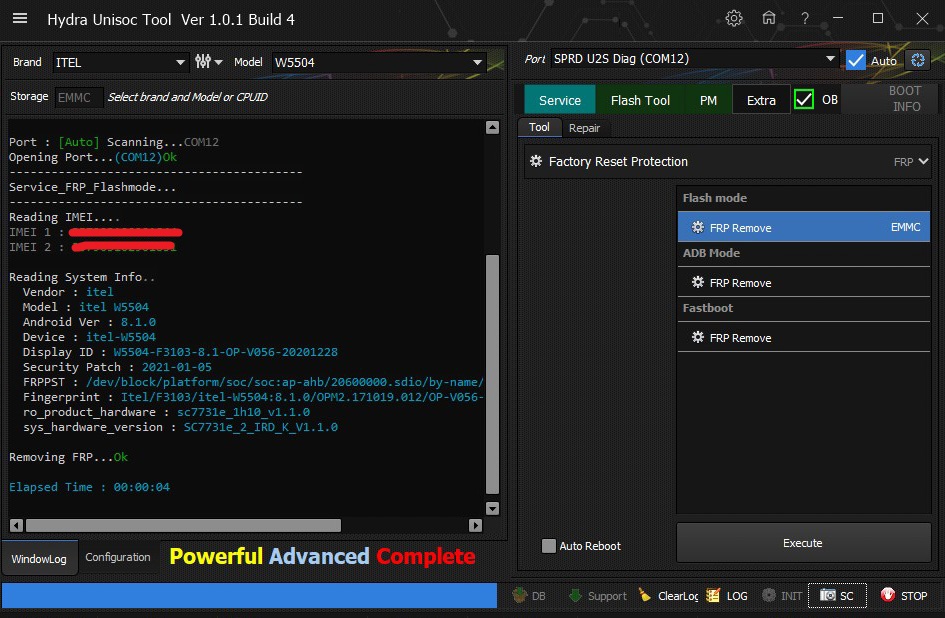Switch to the PM tab
Screen dimensions: 945x618
click(708, 100)
